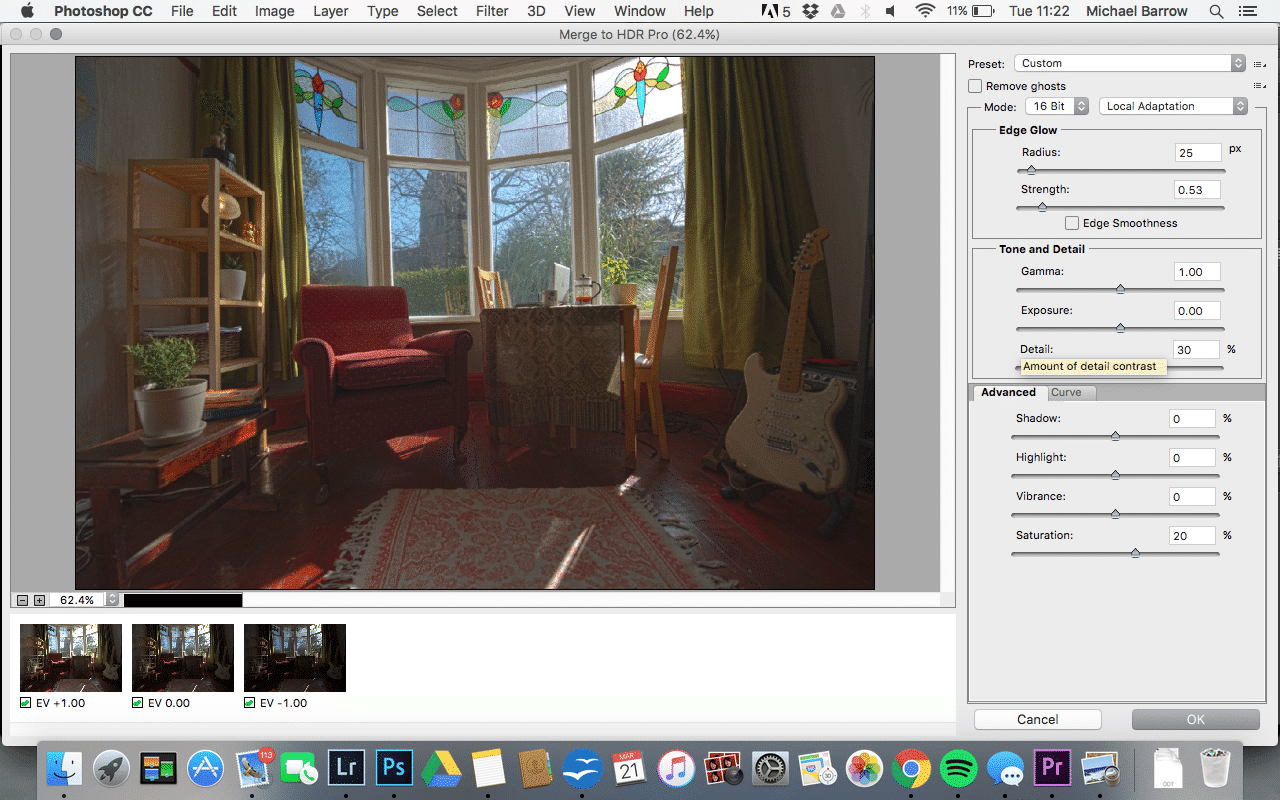The width and height of the screenshot is (1280, 800).
Task: Open Photos app in the dock
Action: [863, 768]
